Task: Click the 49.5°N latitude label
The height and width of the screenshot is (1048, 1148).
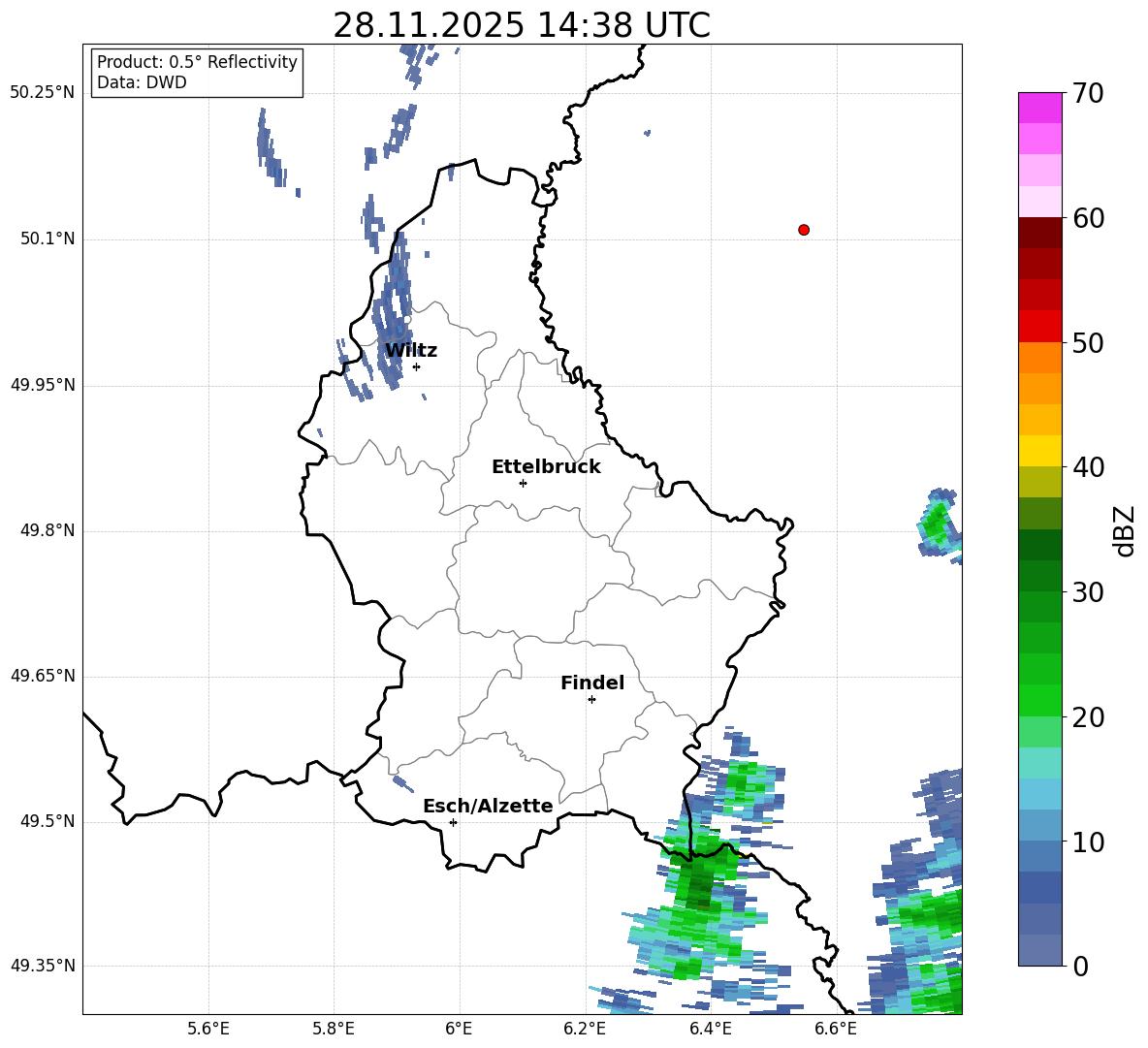Action: (48, 821)
